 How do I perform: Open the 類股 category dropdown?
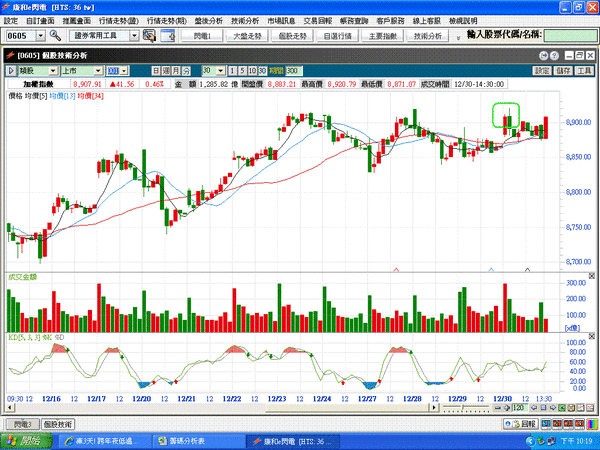coord(53,70)
